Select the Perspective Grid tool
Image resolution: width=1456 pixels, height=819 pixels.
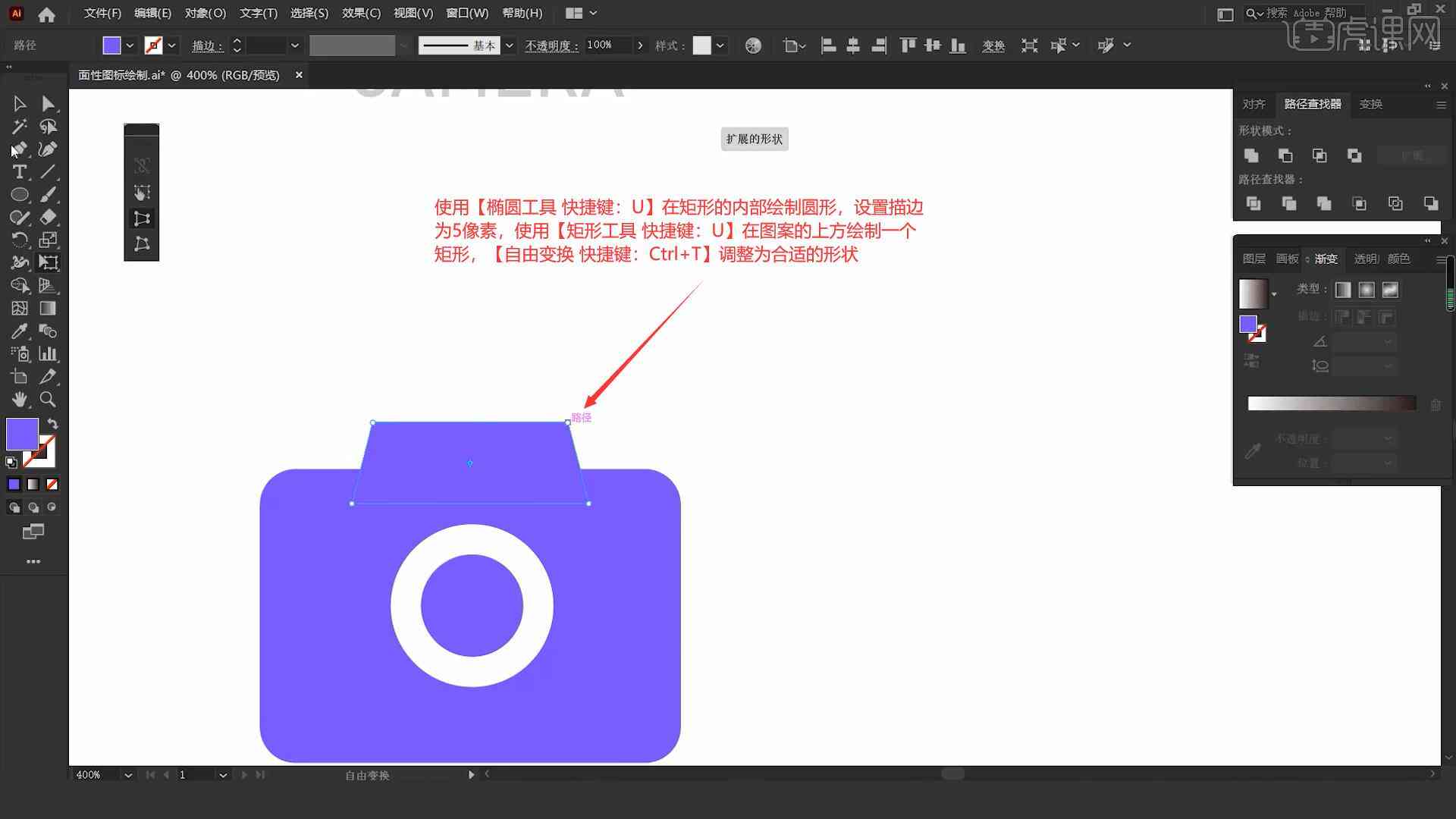coord(48,285)
